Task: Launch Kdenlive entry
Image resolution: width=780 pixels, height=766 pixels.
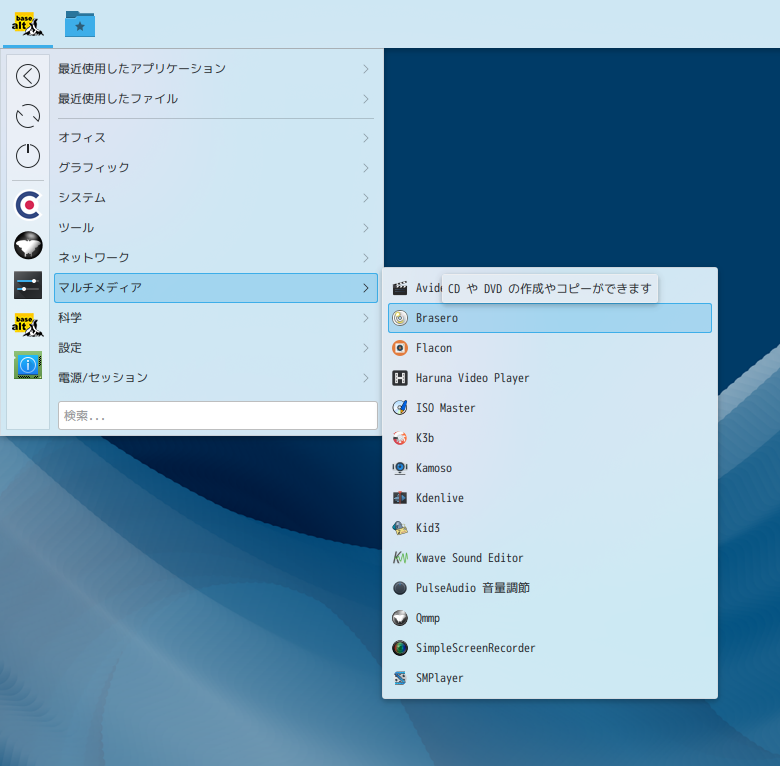Action: point(550,498)
